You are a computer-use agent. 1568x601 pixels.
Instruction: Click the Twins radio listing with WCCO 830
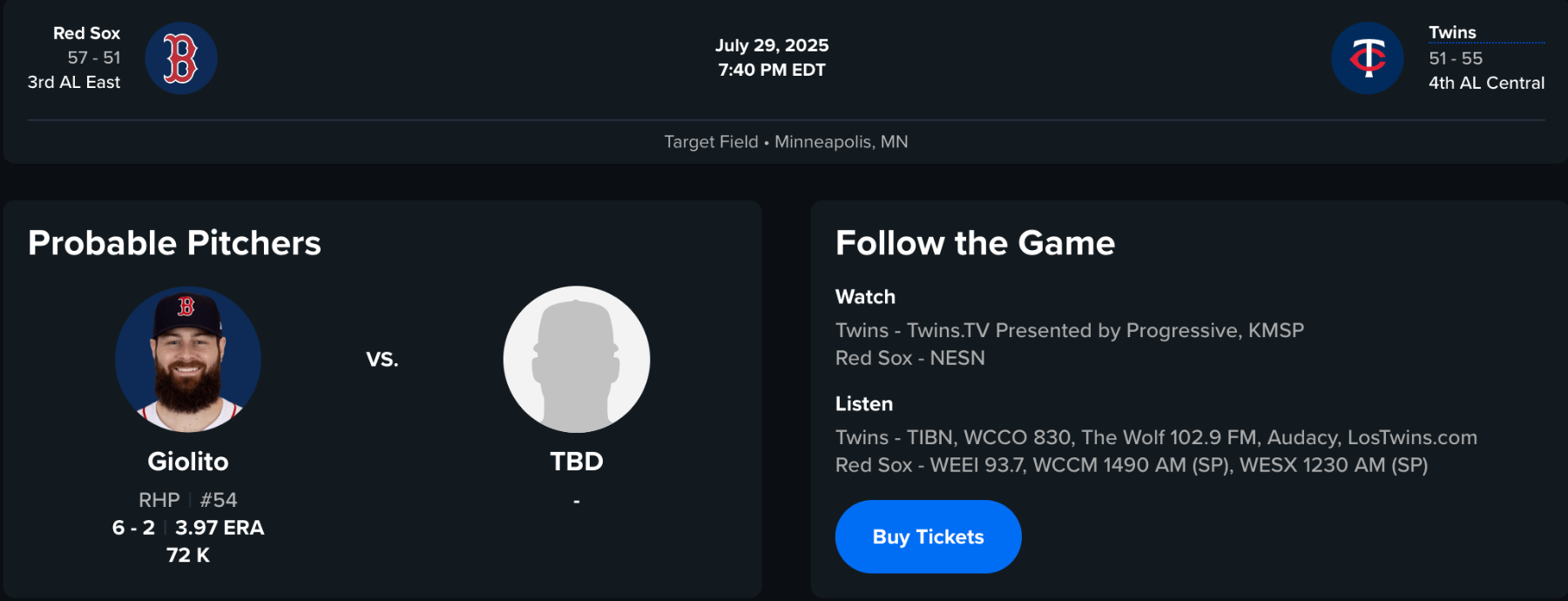pos(1156,437)
